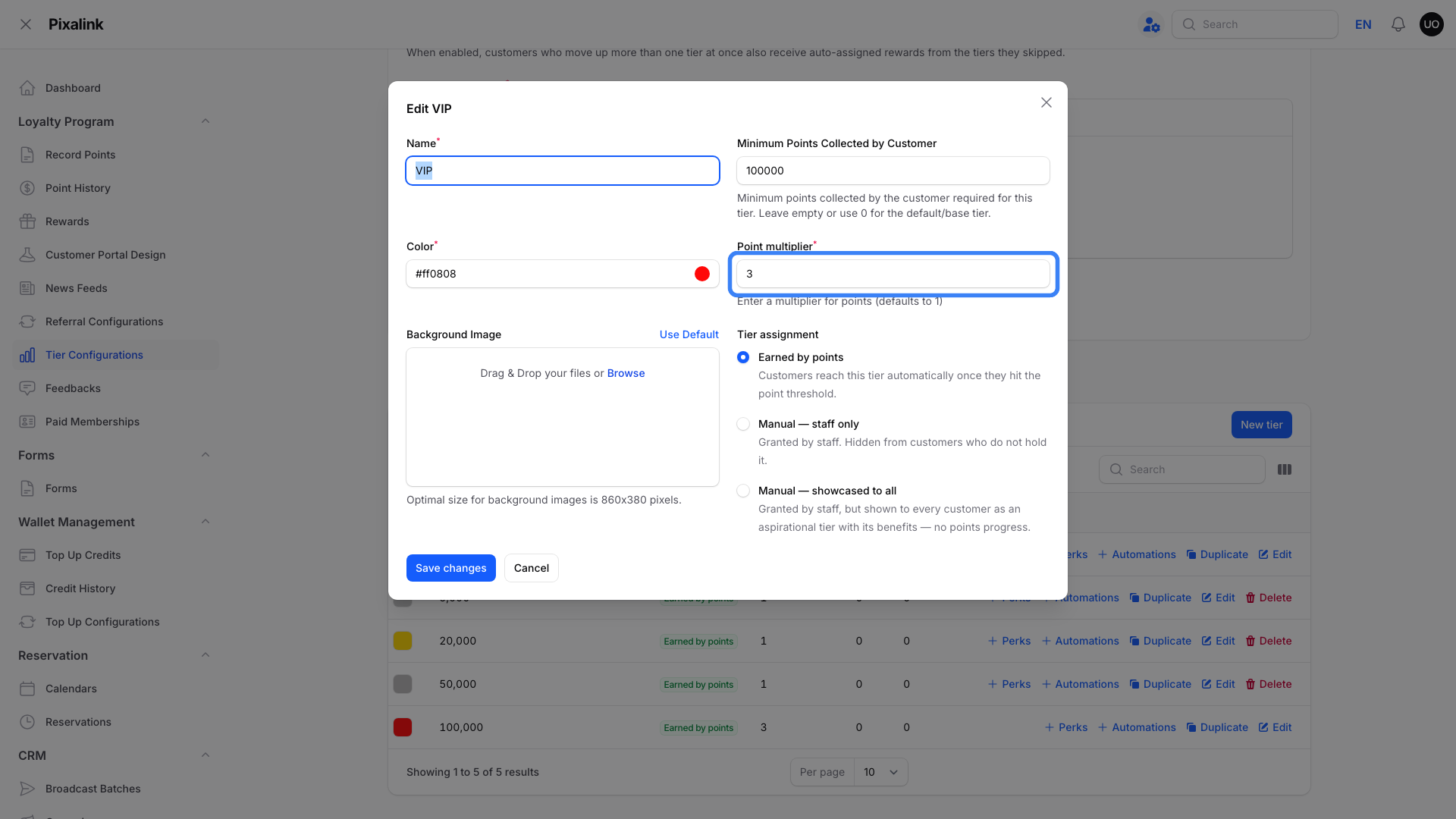Click the column toggle icon beside table search

point(1285,469)
